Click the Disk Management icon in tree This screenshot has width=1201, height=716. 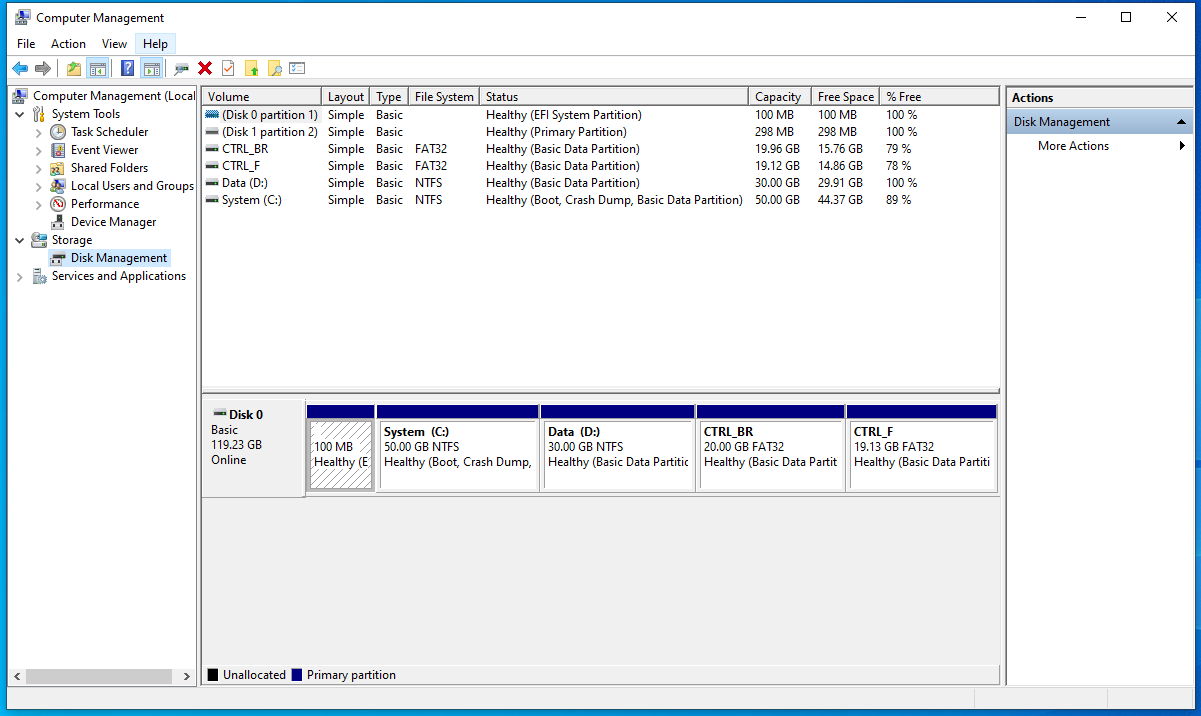click(59, 258)
